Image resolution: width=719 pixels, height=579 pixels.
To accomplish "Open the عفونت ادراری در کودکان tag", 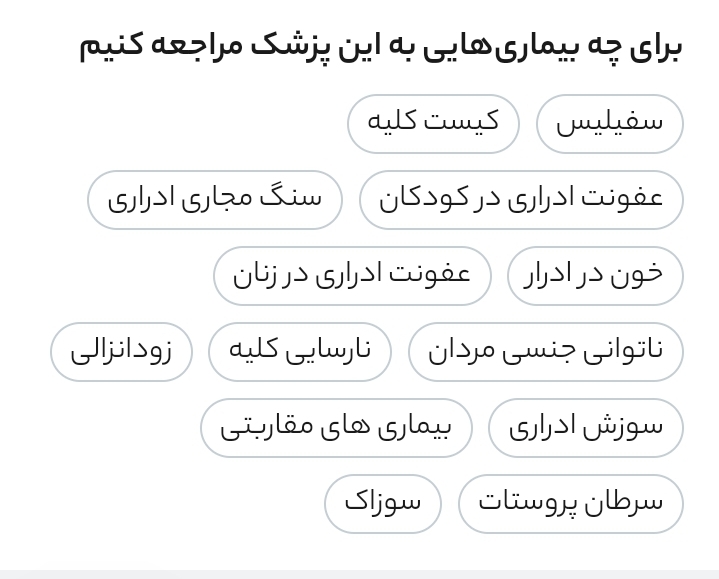I will tap(521, 200).
